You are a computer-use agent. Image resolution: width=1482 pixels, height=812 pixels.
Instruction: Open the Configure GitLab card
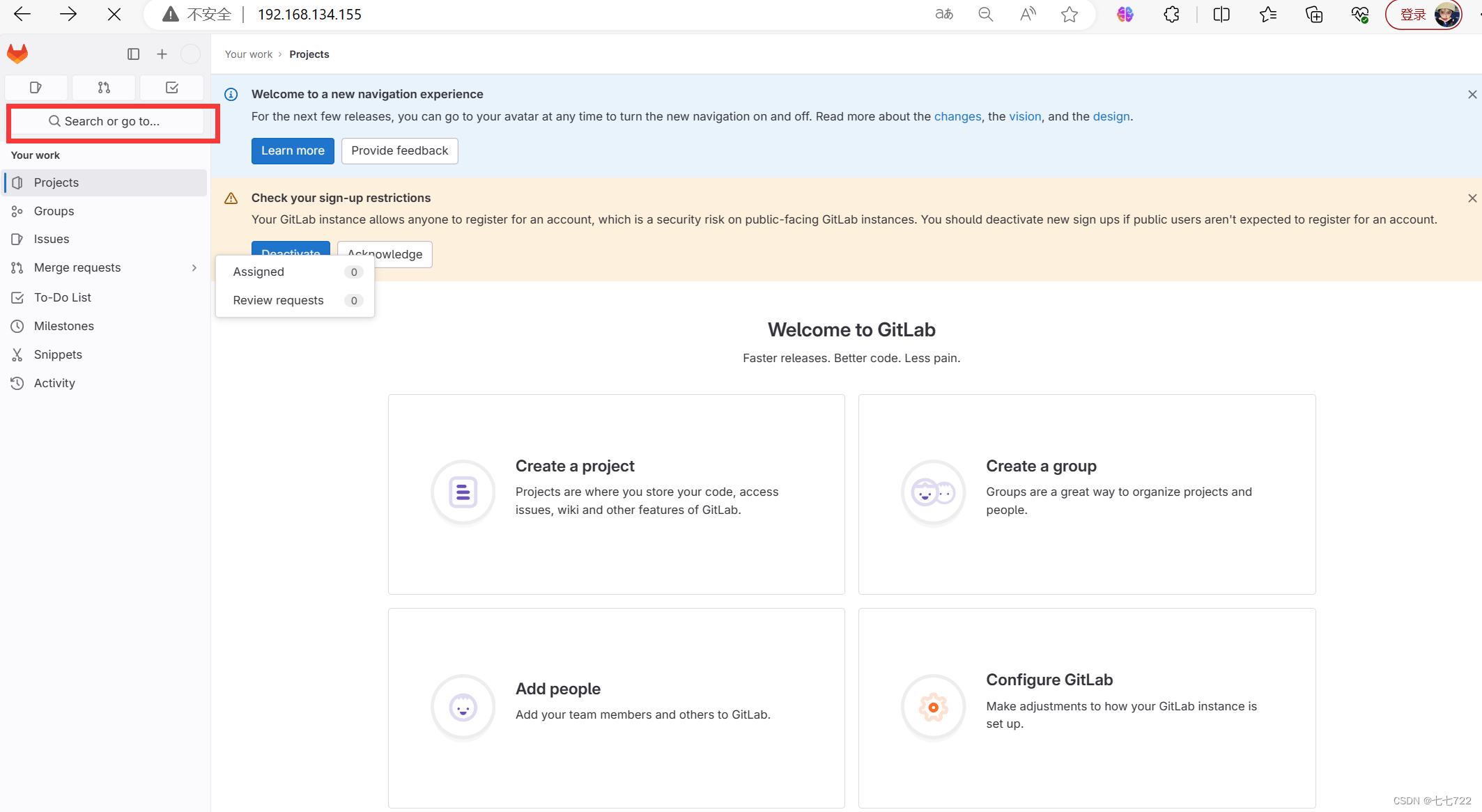pos(1087,708)
